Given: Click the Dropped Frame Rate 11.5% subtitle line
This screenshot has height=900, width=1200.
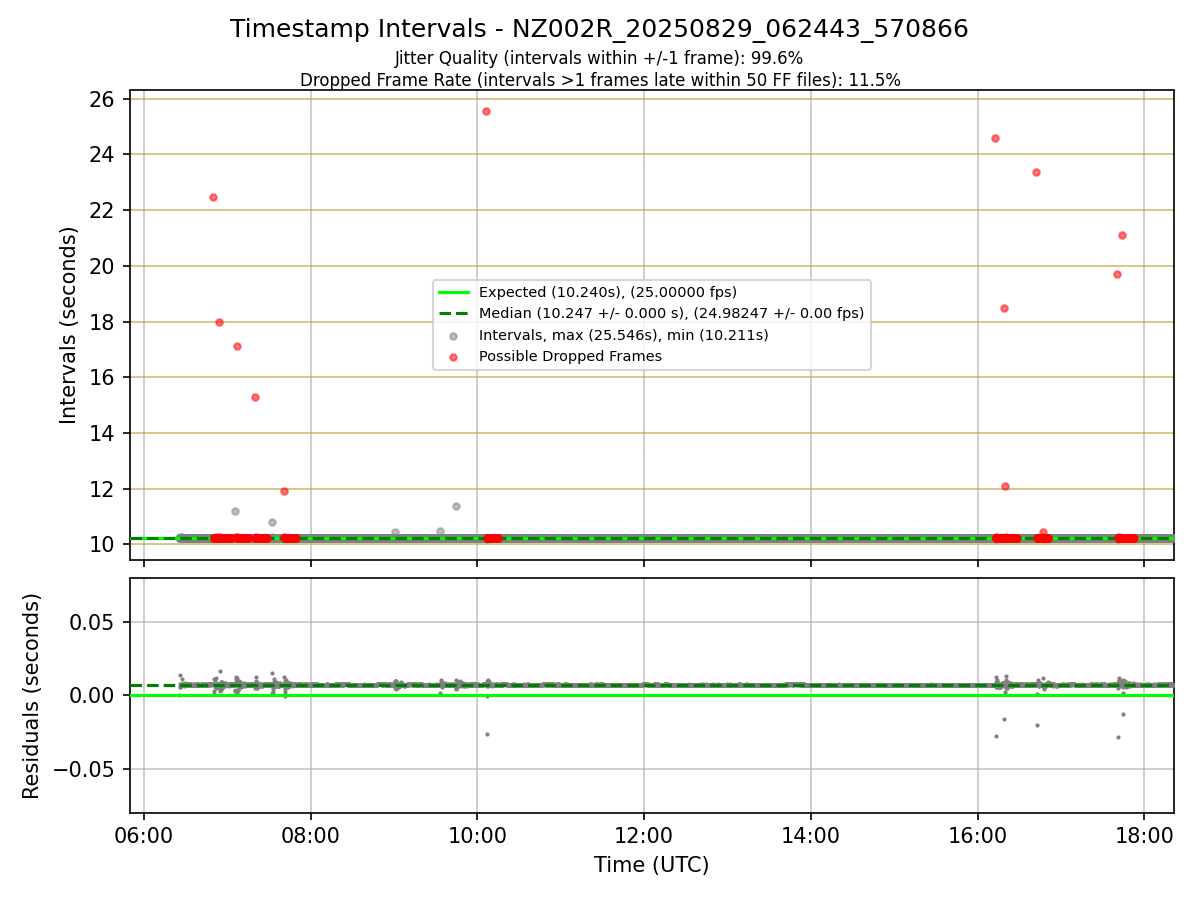Looking at the screenshot, I should pos(600,80).
